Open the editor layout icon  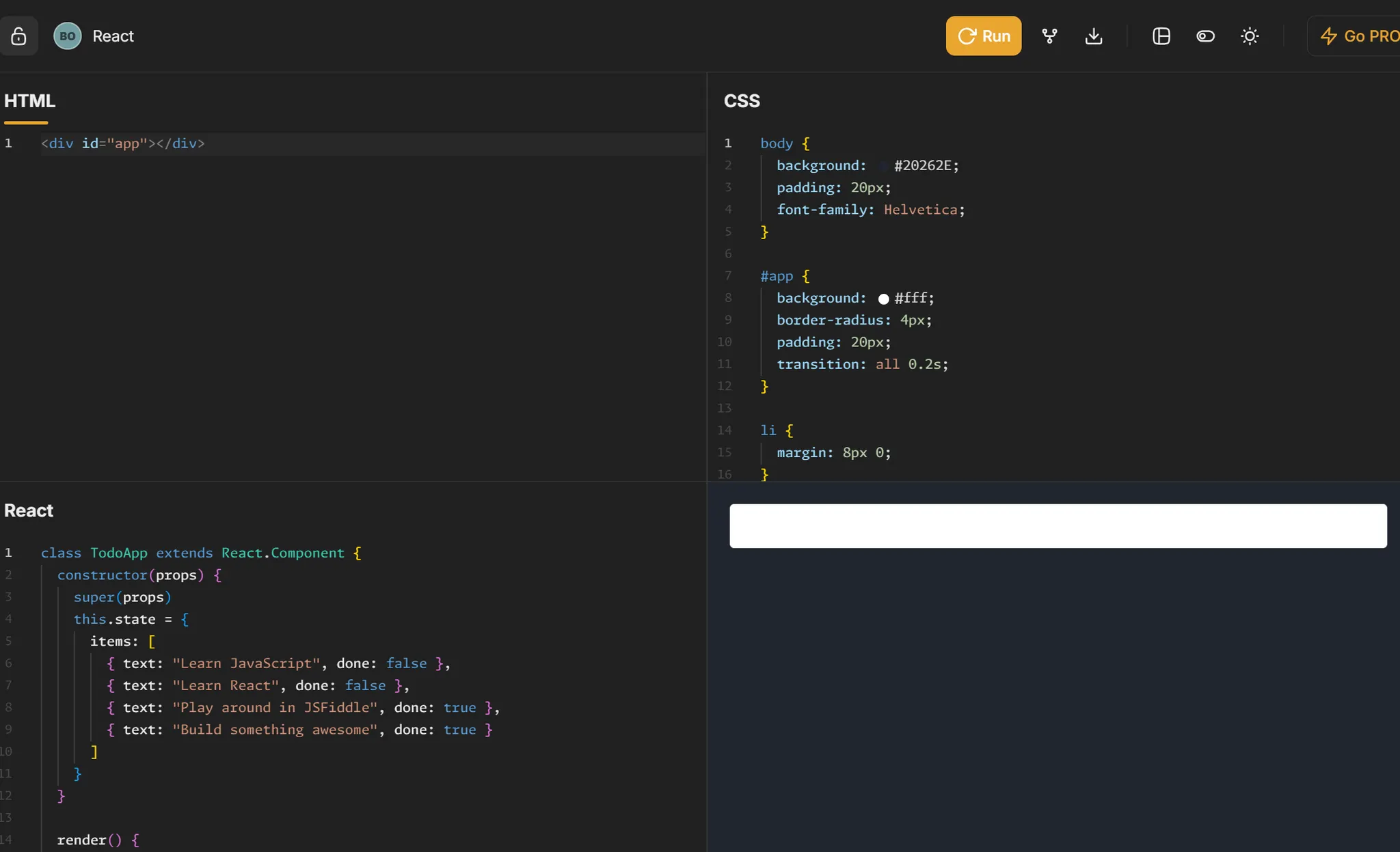click(x=1161, y=36)
